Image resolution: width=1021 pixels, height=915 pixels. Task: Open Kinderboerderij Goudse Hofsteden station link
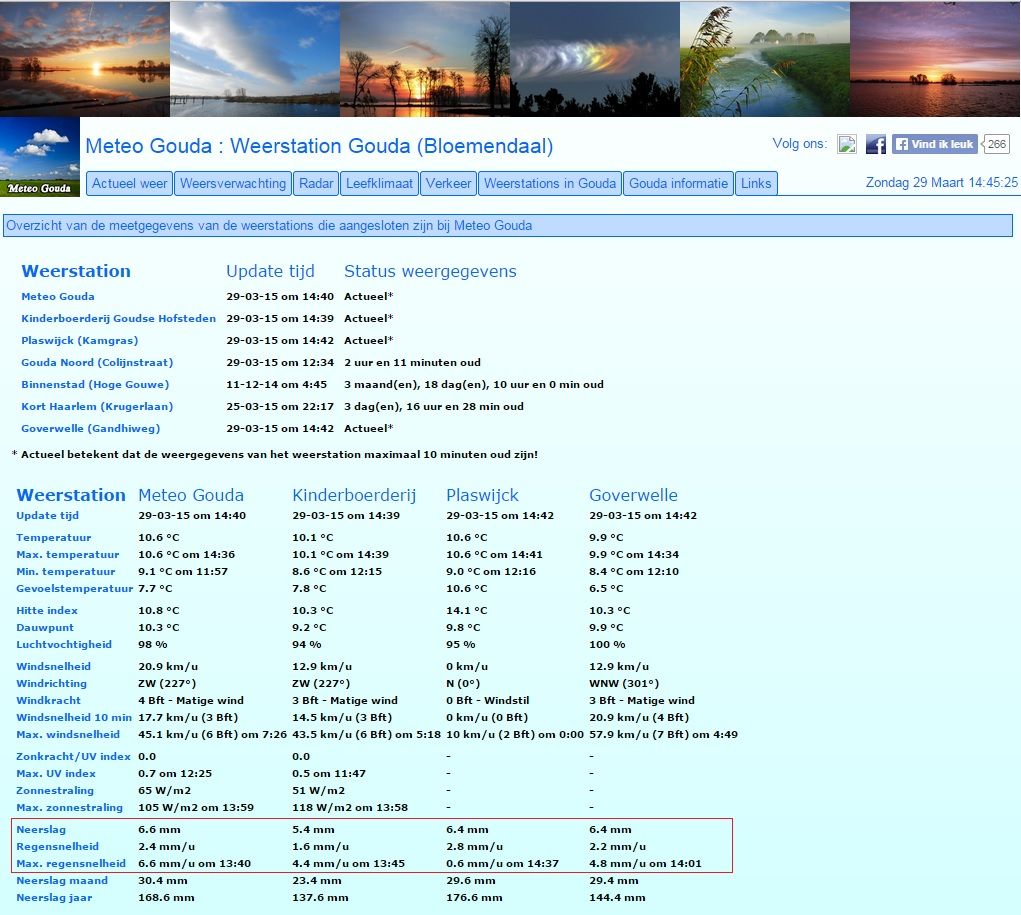coord(119,318)
